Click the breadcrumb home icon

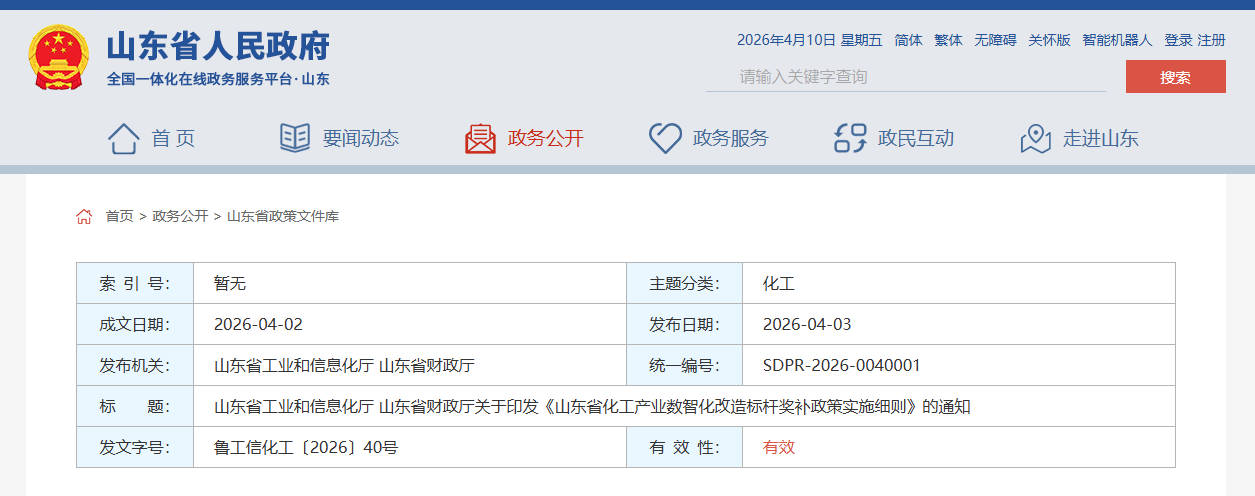84,216
